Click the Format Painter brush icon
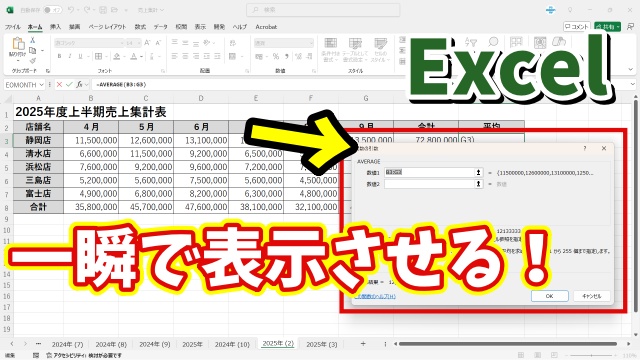 [32, 60]
